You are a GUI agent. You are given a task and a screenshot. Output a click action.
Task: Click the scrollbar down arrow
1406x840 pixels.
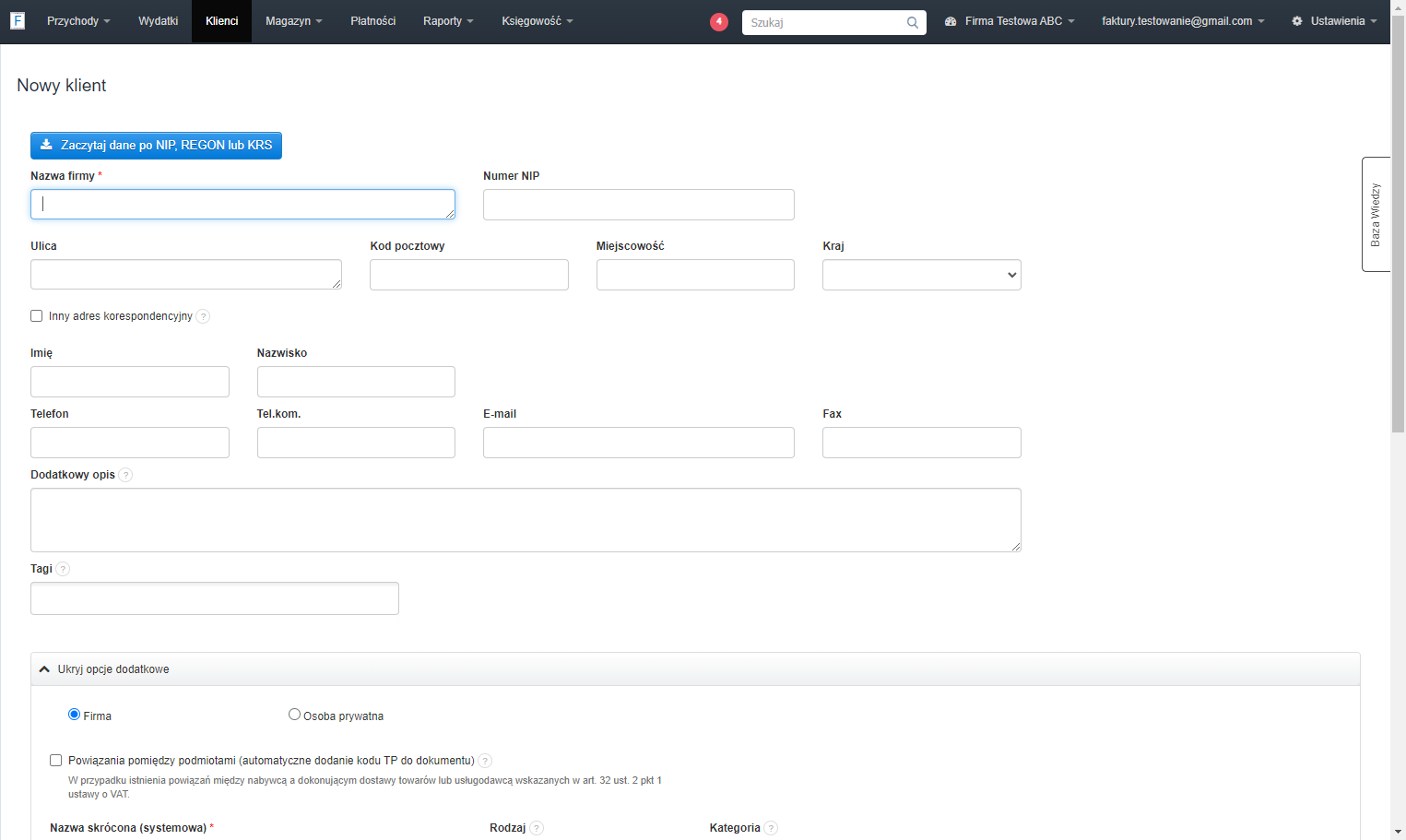point(1398,833)
